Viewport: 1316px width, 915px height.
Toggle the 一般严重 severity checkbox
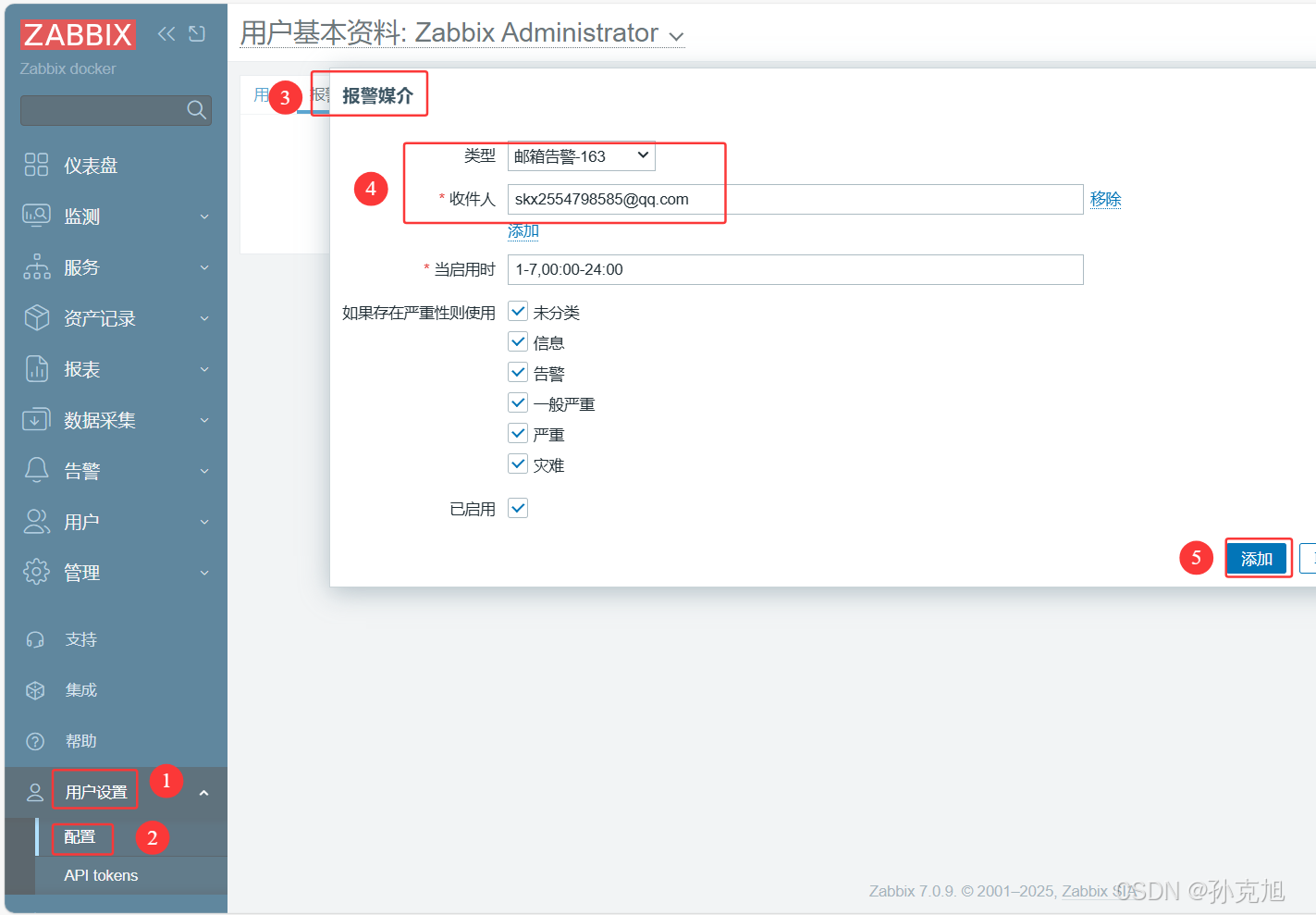pyautogui.click(x=518, y=403)
